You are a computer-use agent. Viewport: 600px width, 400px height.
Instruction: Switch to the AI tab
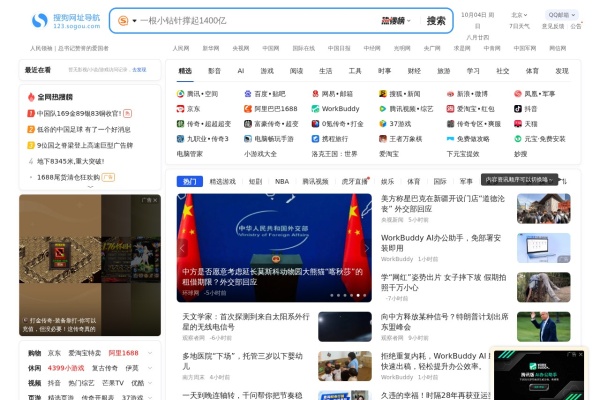coord(241,71)
